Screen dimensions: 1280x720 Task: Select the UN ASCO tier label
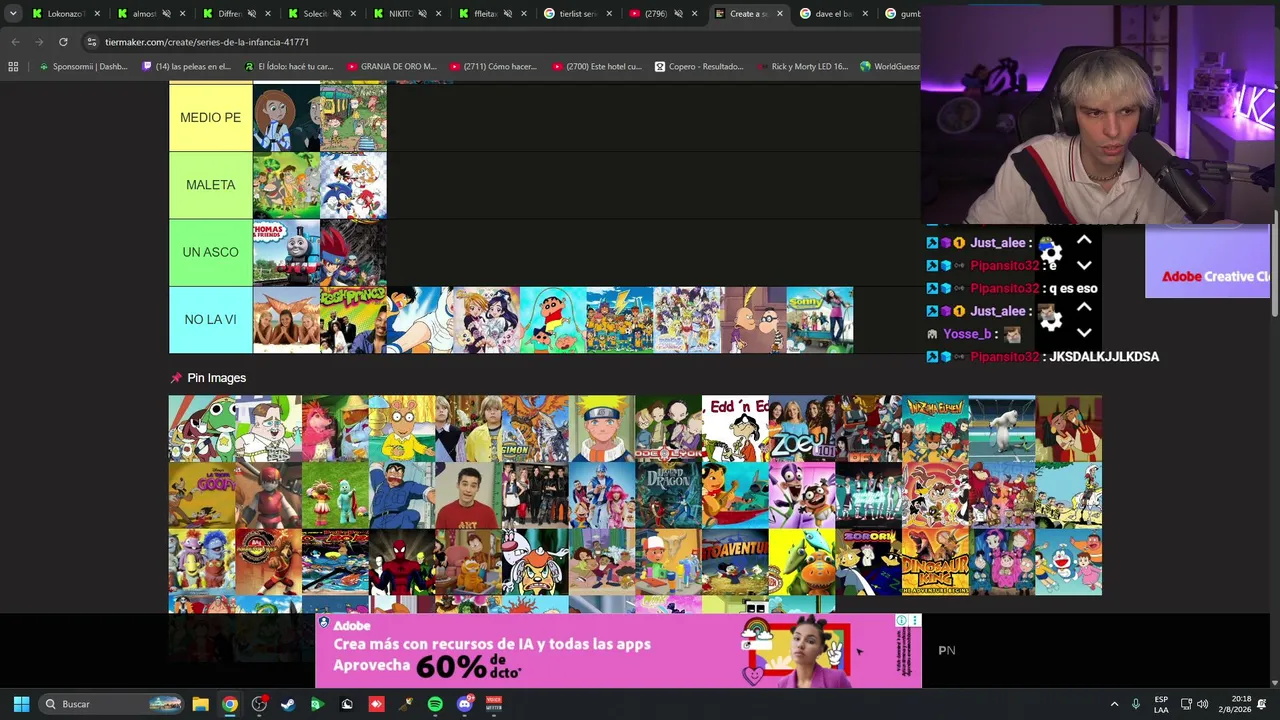(211, 252)
